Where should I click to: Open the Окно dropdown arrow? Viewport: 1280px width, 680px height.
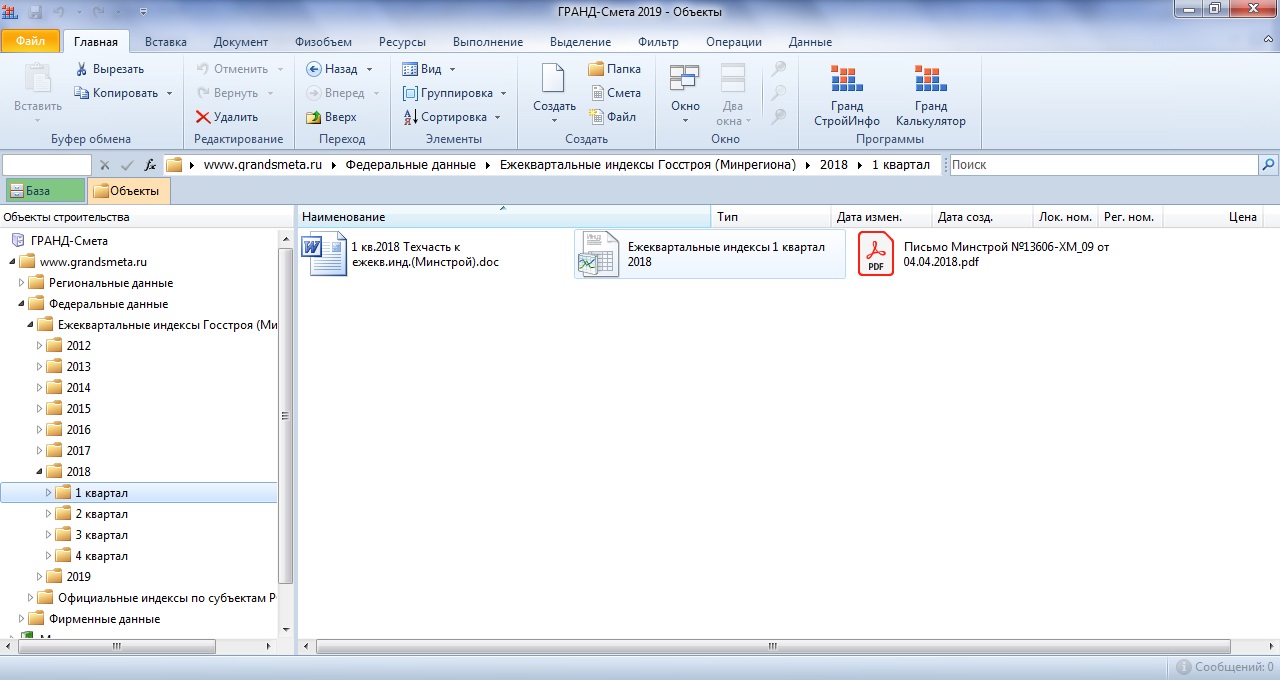pos(685,121)
